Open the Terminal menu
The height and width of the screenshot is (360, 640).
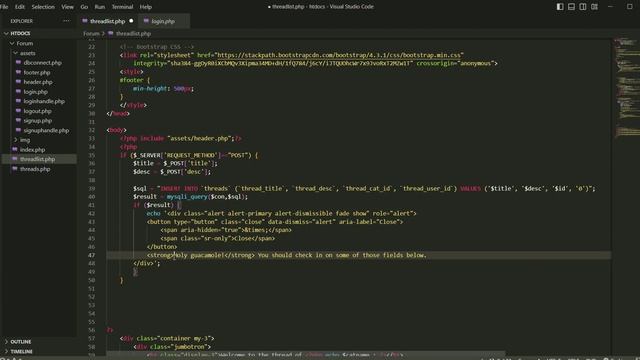tap(122, 7)
